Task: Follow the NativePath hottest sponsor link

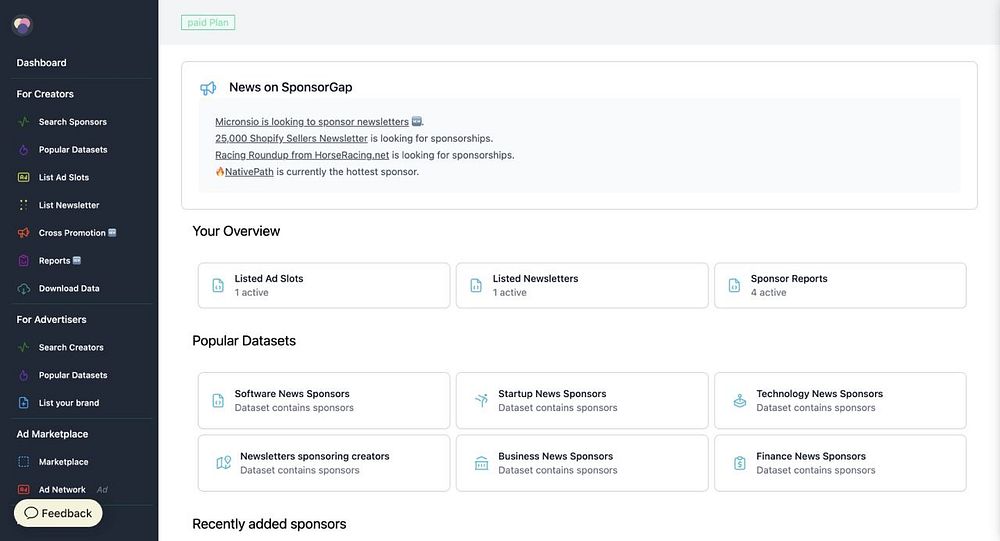Action: (x=249, y=172)
